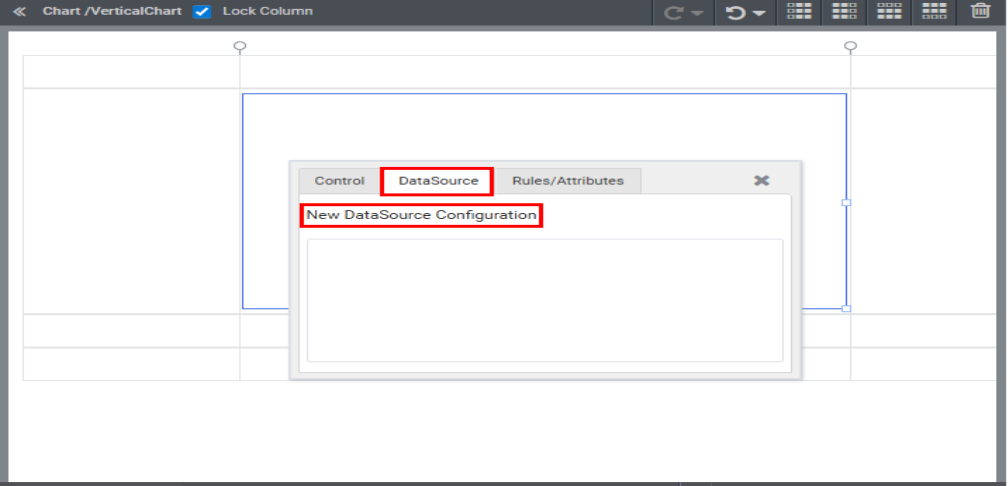Click the left column resize circle handle
The image size is (1008, 486).
point(239,46)
